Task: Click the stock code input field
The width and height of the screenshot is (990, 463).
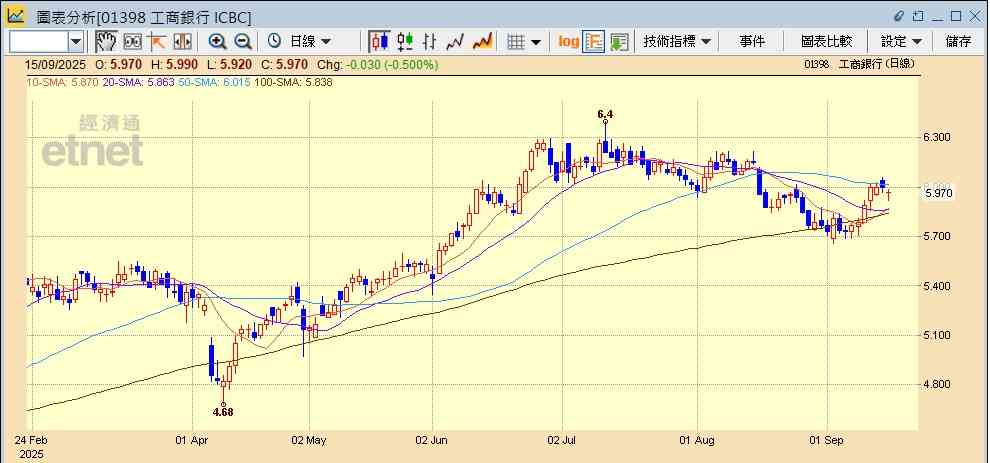Action: pos(39,42)
